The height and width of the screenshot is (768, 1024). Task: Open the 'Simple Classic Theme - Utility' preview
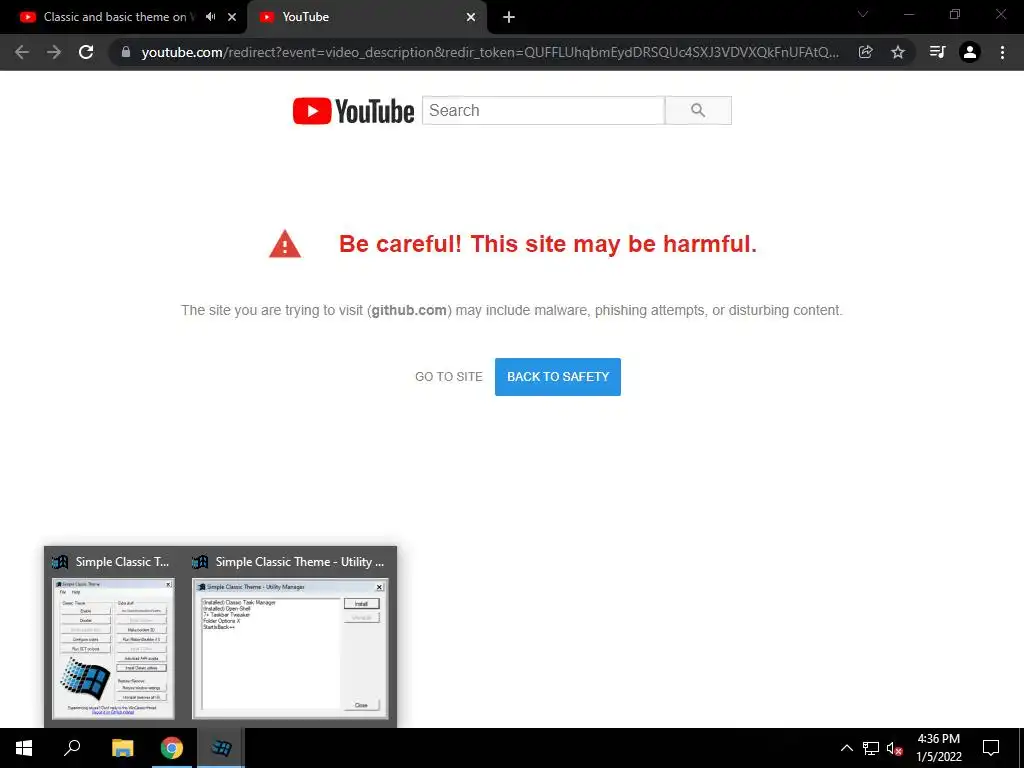(290, 637)
